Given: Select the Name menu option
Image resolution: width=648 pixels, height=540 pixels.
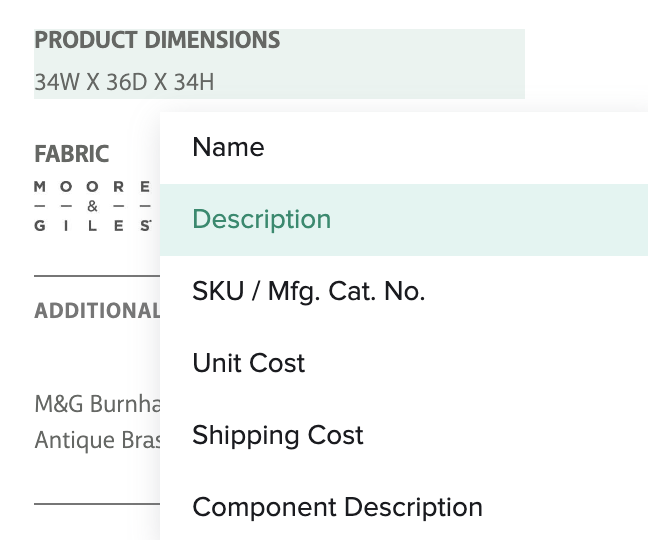Looking at the screenshot, I should click(228, 148).
